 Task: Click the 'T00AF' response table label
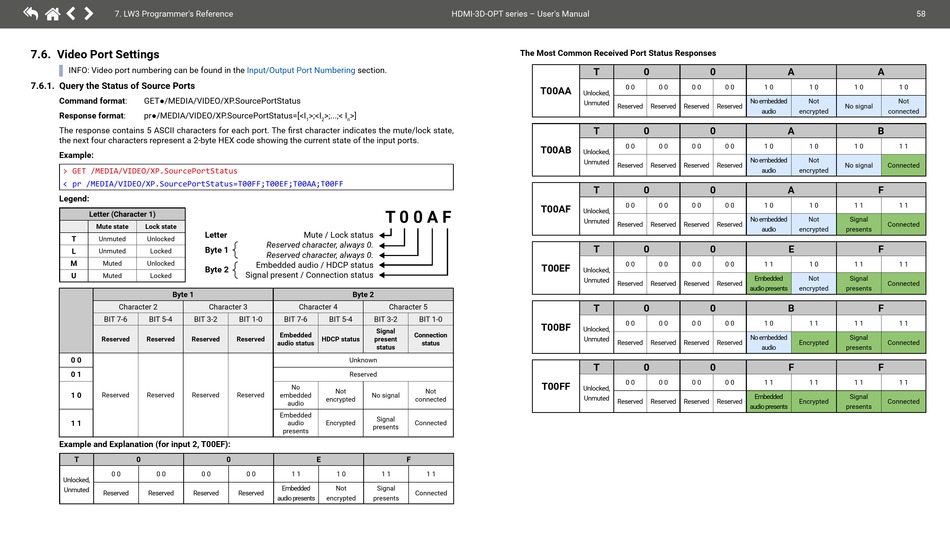[x=556, y=209]
